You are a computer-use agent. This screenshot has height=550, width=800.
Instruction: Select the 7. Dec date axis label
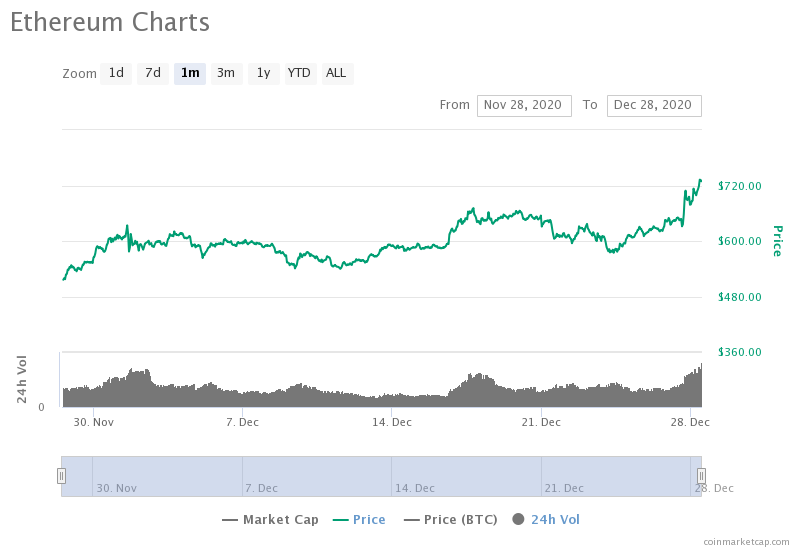point(242,422)
